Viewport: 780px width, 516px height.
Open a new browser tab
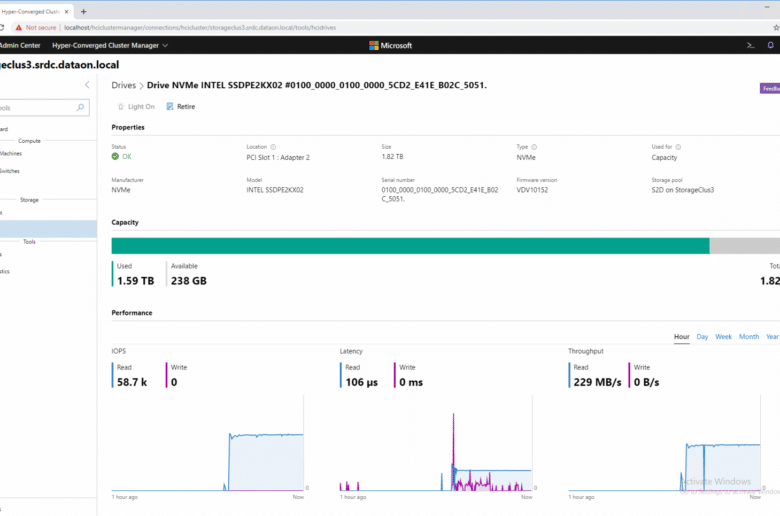pos(84,11)
